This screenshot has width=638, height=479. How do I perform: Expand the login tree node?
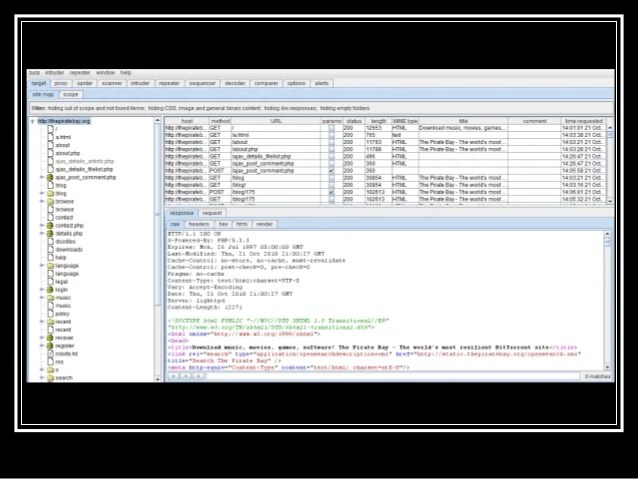coord(42,290)
